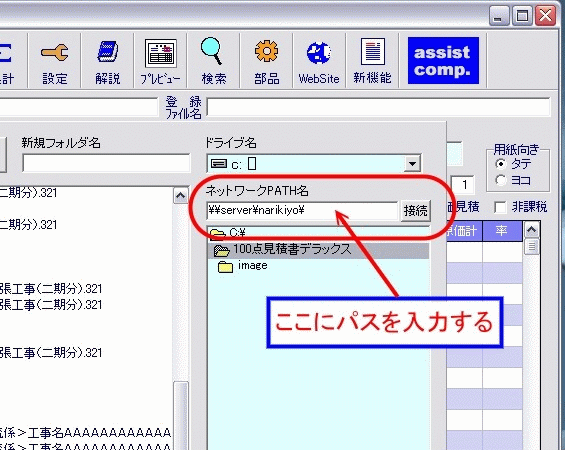Select the タテ paper orientation radio
The height and width of the screenshot is (450, 565).
pyautogui.click(x=501, y=164)
